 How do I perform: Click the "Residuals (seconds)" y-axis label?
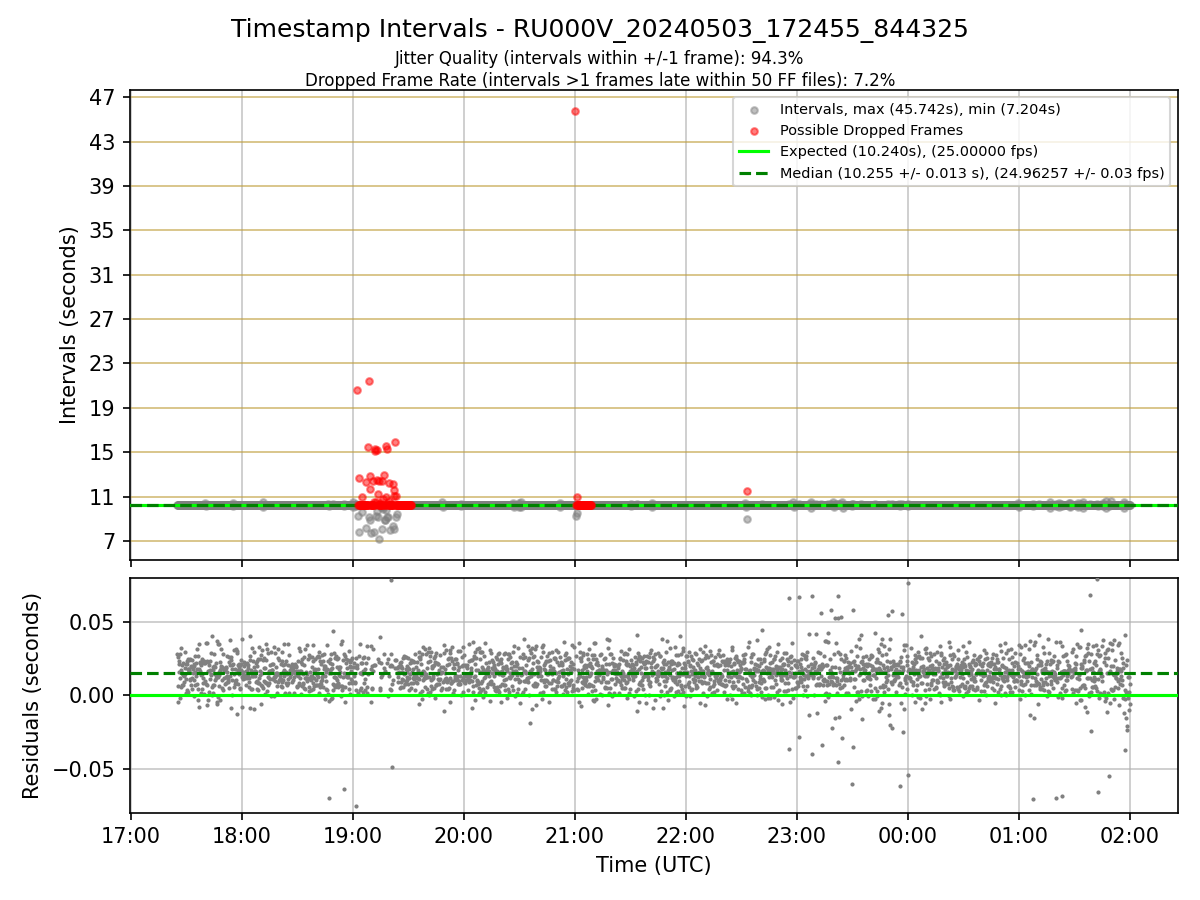coord(32,696)
